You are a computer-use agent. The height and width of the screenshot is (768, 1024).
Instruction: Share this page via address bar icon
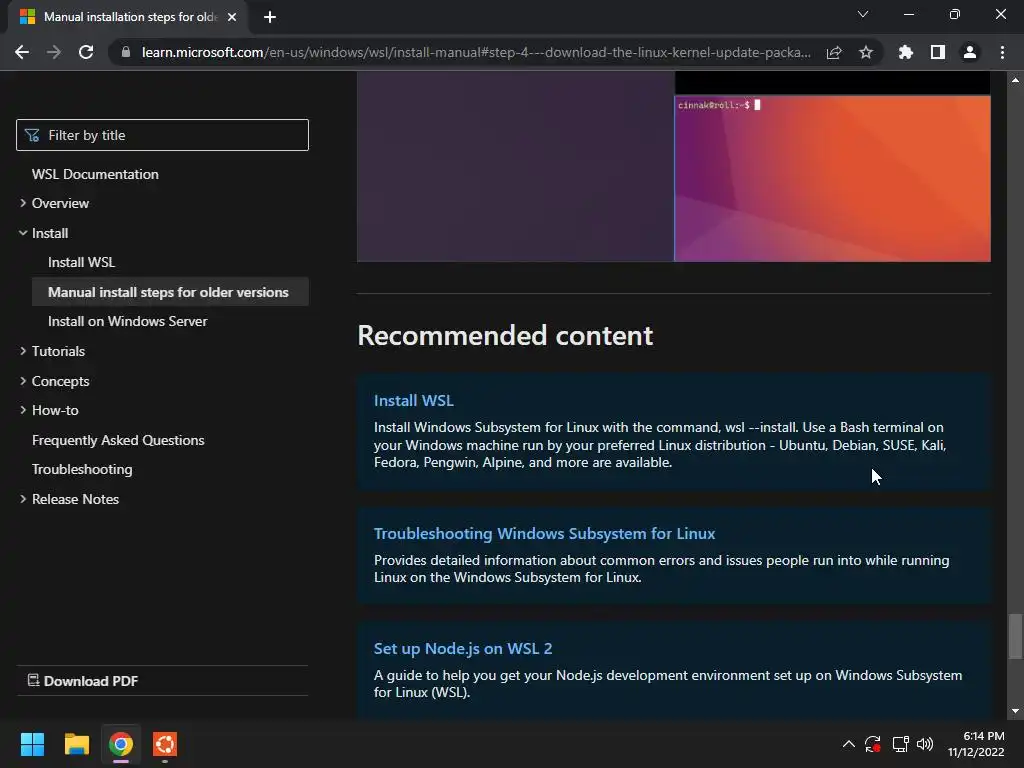834,52
